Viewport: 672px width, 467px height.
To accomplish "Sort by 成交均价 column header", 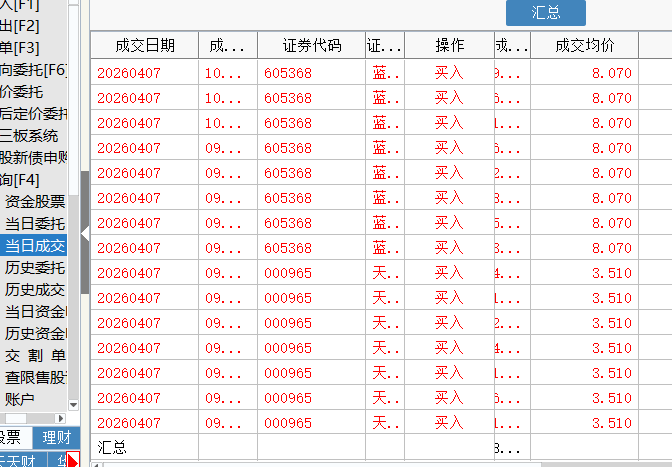I will coord(585,45).
